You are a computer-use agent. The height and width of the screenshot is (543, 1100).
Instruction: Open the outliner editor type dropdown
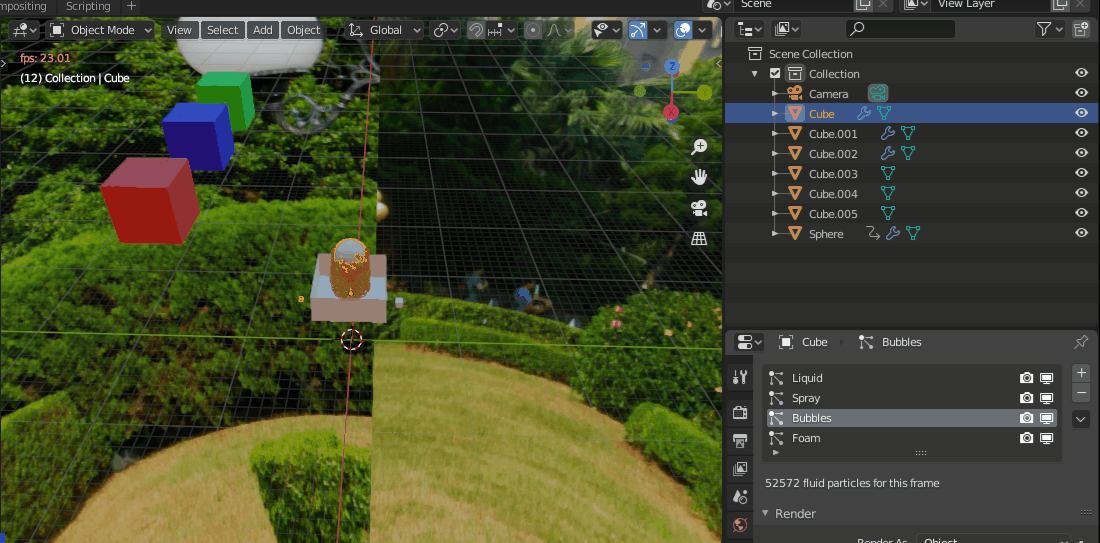pos(750,29)
